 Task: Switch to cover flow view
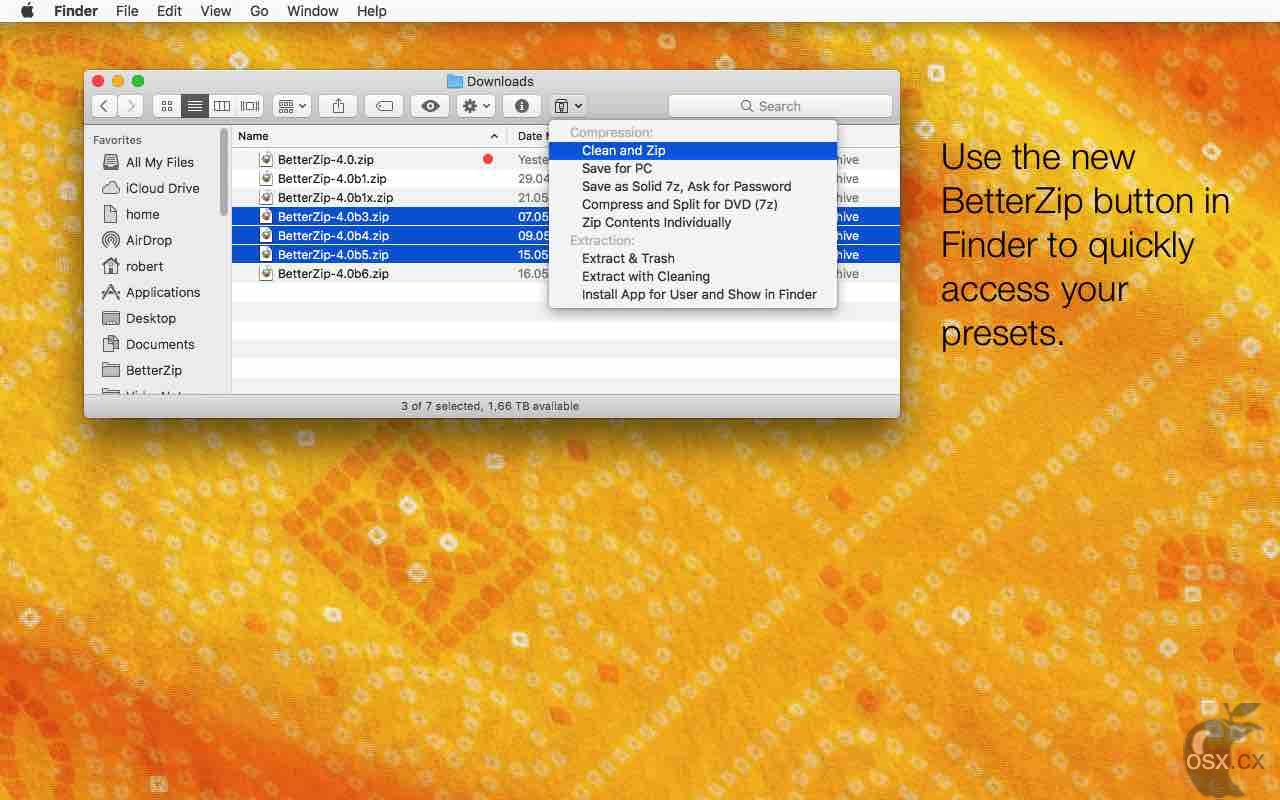click(250, 106)
